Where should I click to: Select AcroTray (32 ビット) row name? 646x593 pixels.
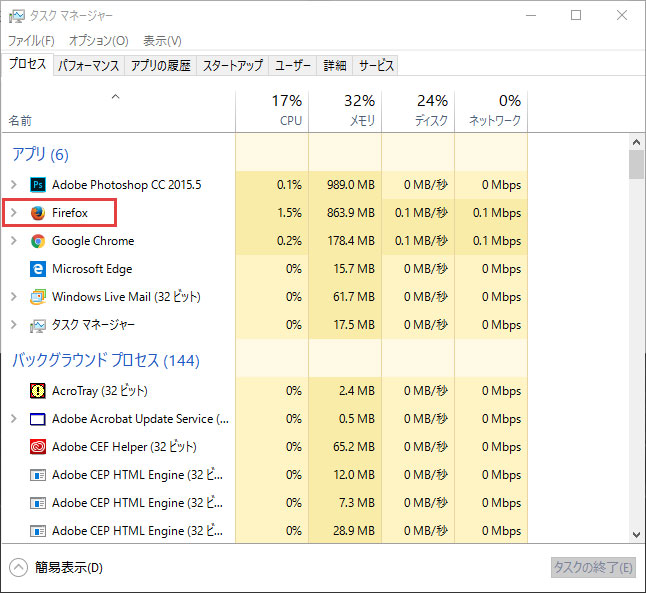tap(100, 391)
